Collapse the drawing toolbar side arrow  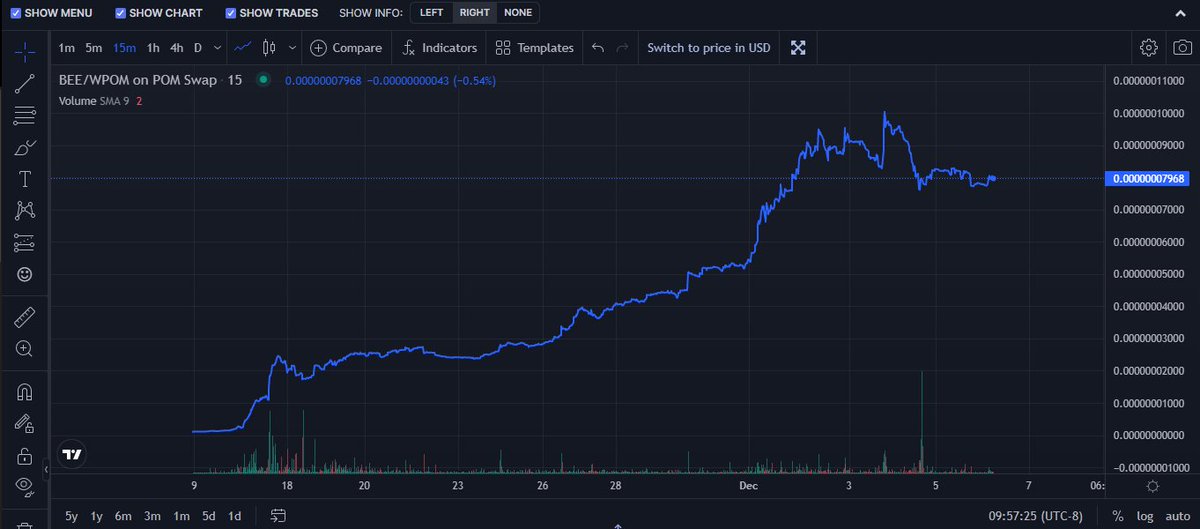click(44, 468)
